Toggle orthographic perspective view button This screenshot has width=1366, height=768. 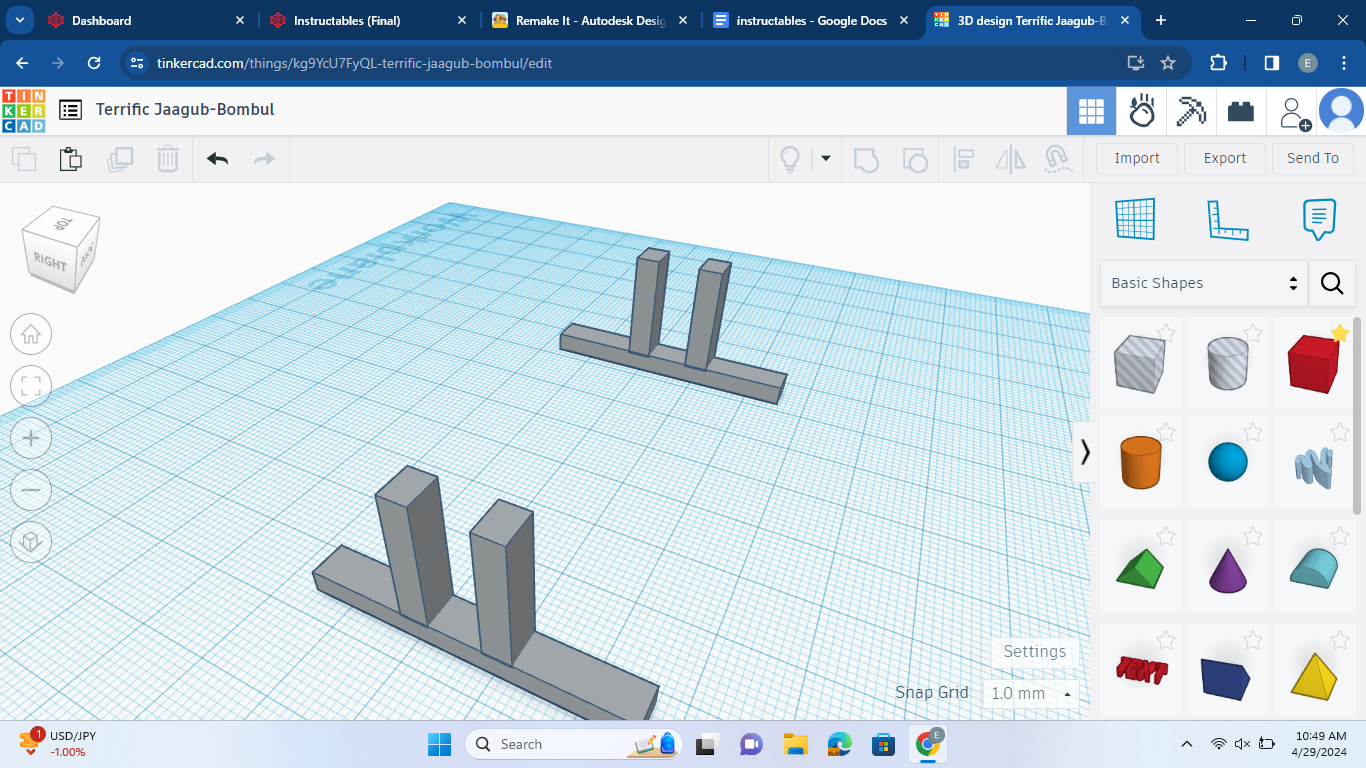31,542
